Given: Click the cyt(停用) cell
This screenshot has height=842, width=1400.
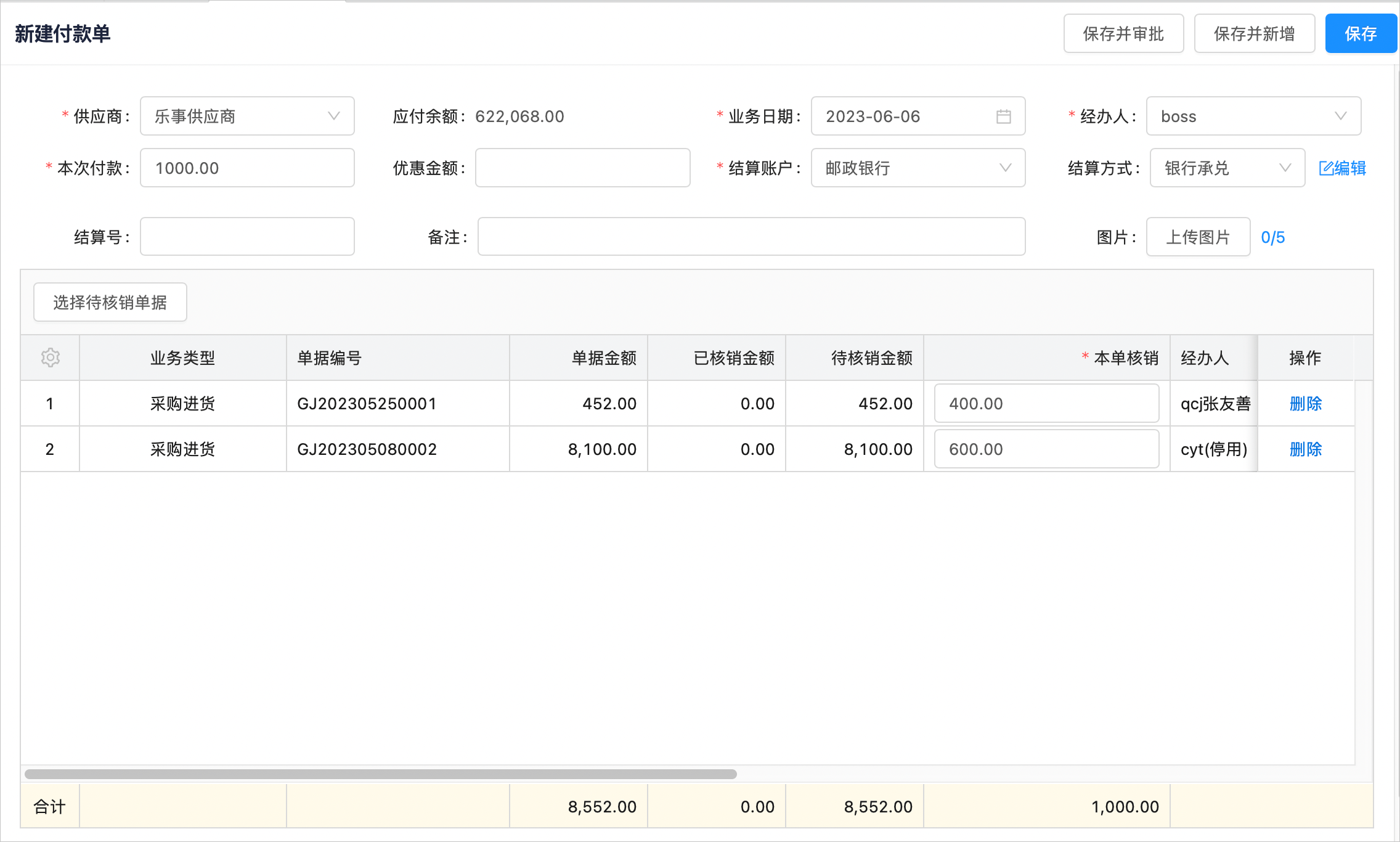Looking at the screenshot, I should point(1214,449).
